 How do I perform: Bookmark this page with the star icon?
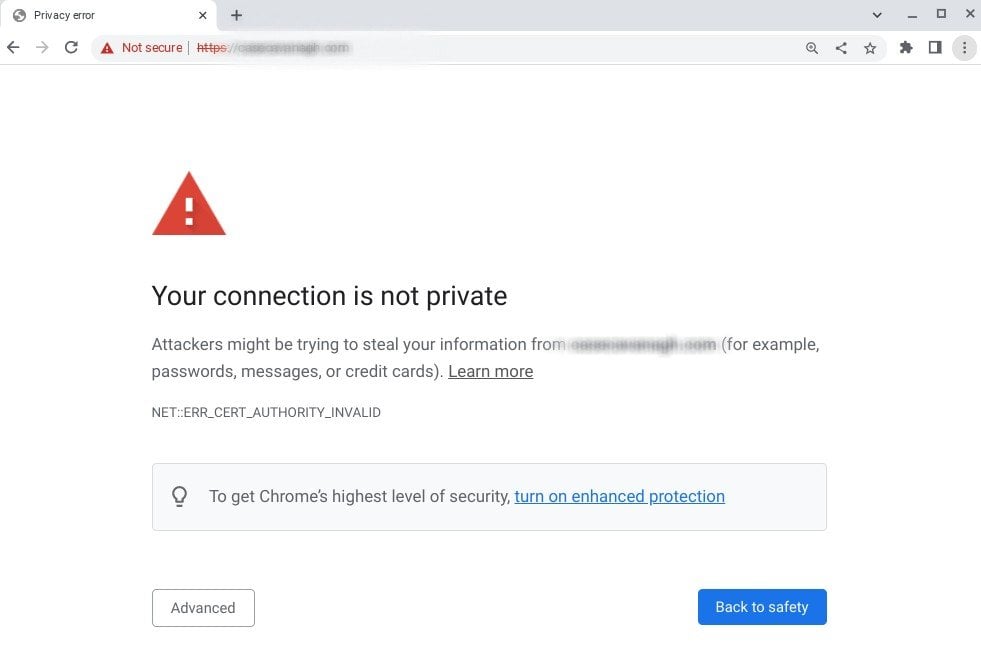[x=870, y=47]
